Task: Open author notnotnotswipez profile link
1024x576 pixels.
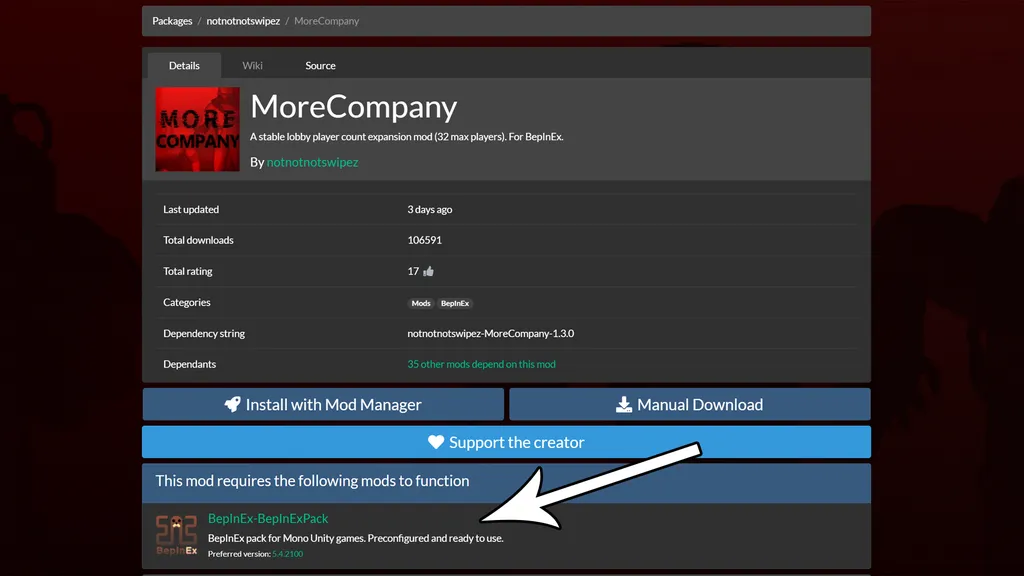Action: (x=312, y=162)
